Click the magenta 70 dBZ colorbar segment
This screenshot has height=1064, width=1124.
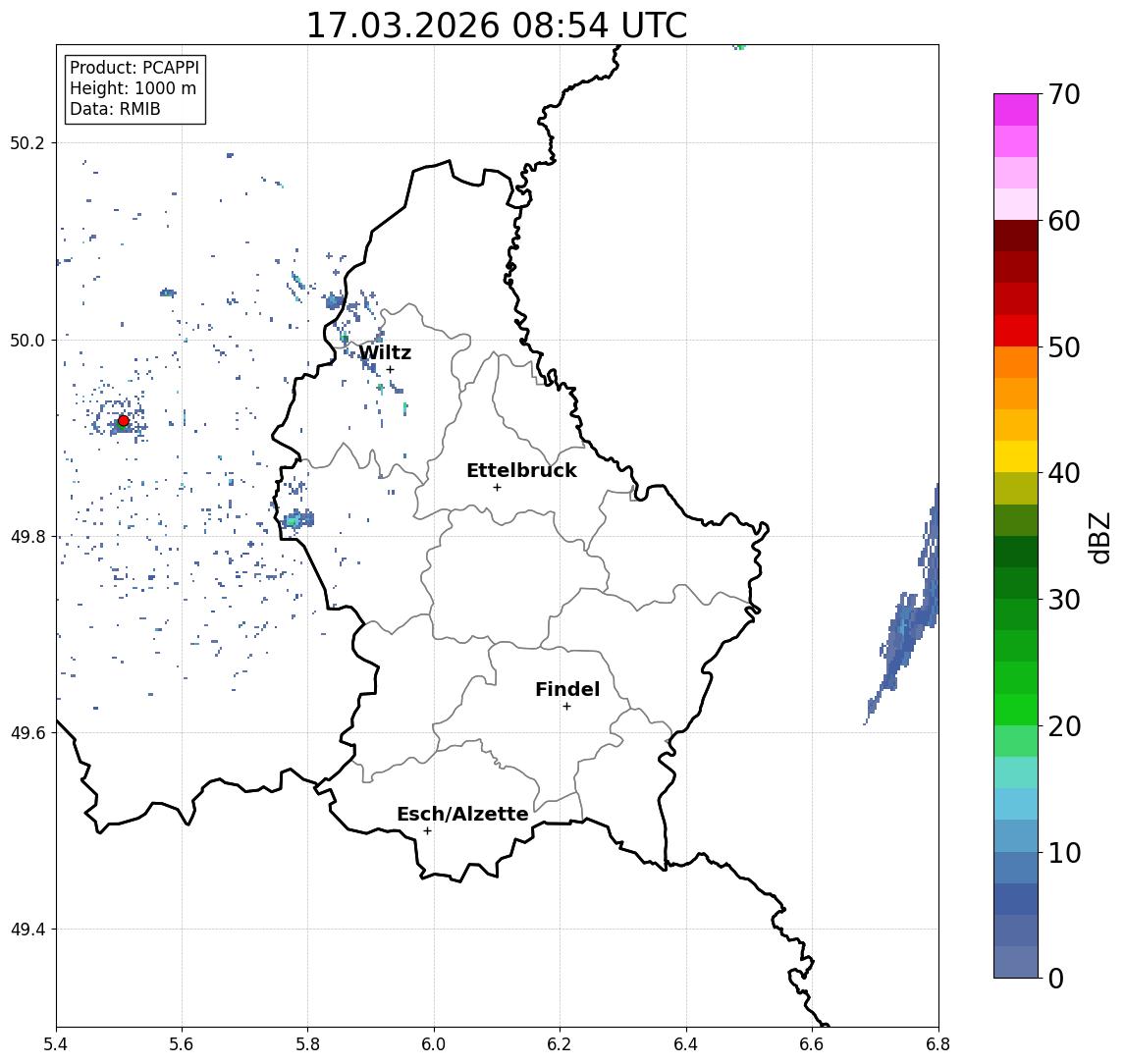(x=1016, y=110)
